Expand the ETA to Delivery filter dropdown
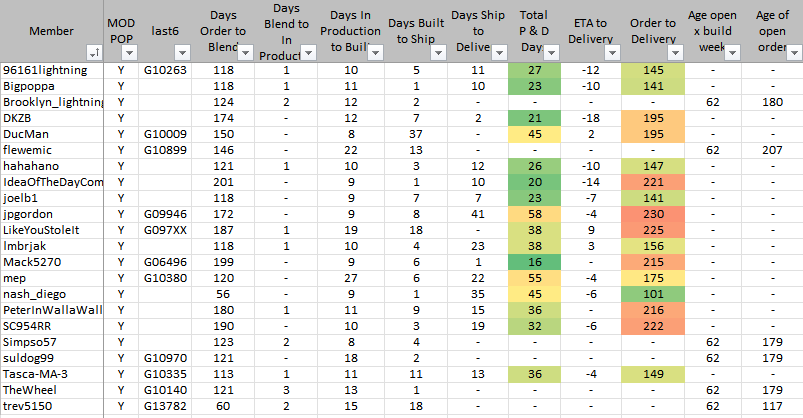Viewport: 803px width, 418px height. coord(614,52)
